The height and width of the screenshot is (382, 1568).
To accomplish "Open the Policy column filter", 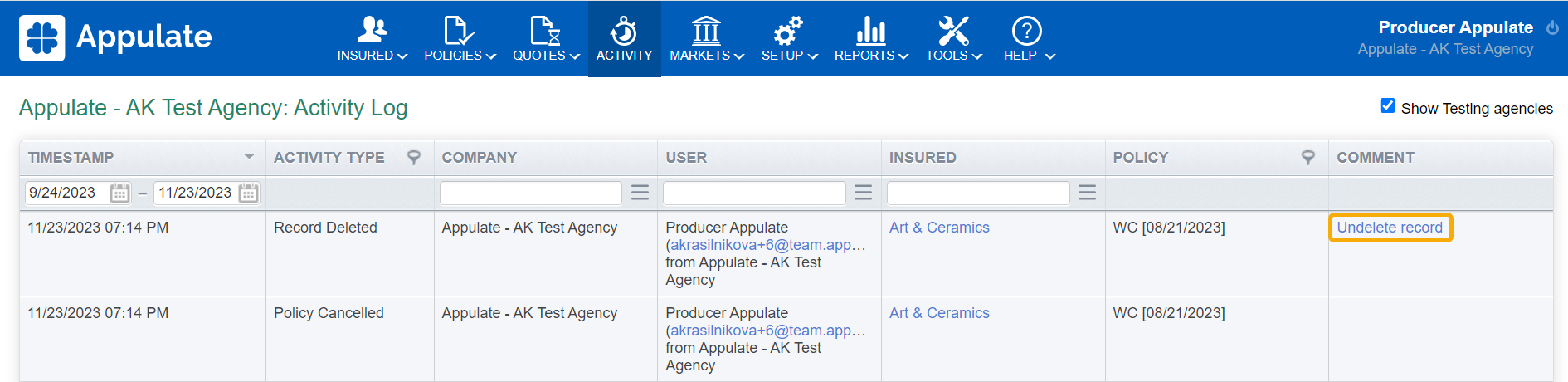I will coord(1308,157).
